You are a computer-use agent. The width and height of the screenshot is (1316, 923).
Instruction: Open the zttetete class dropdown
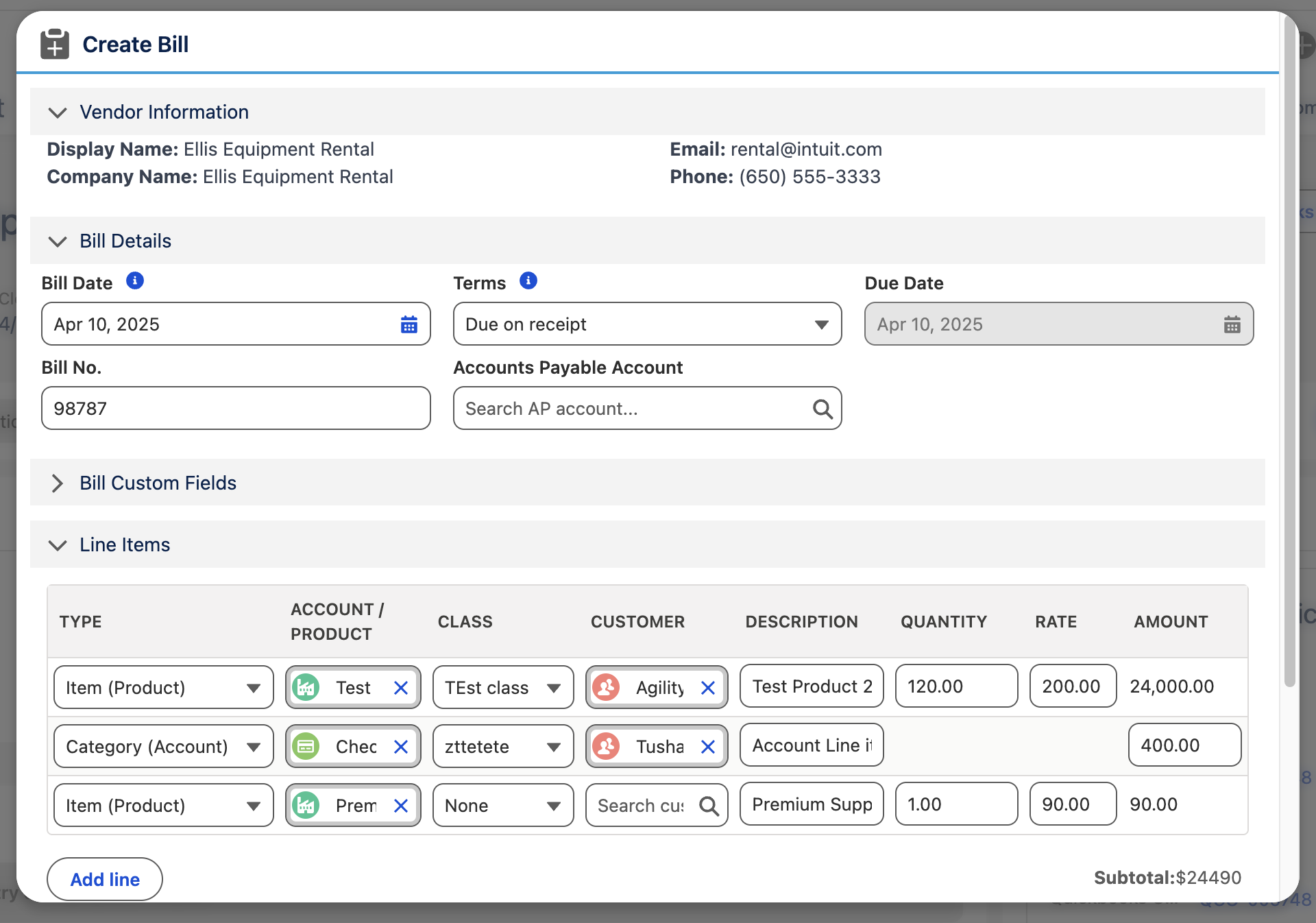(503, 747)
